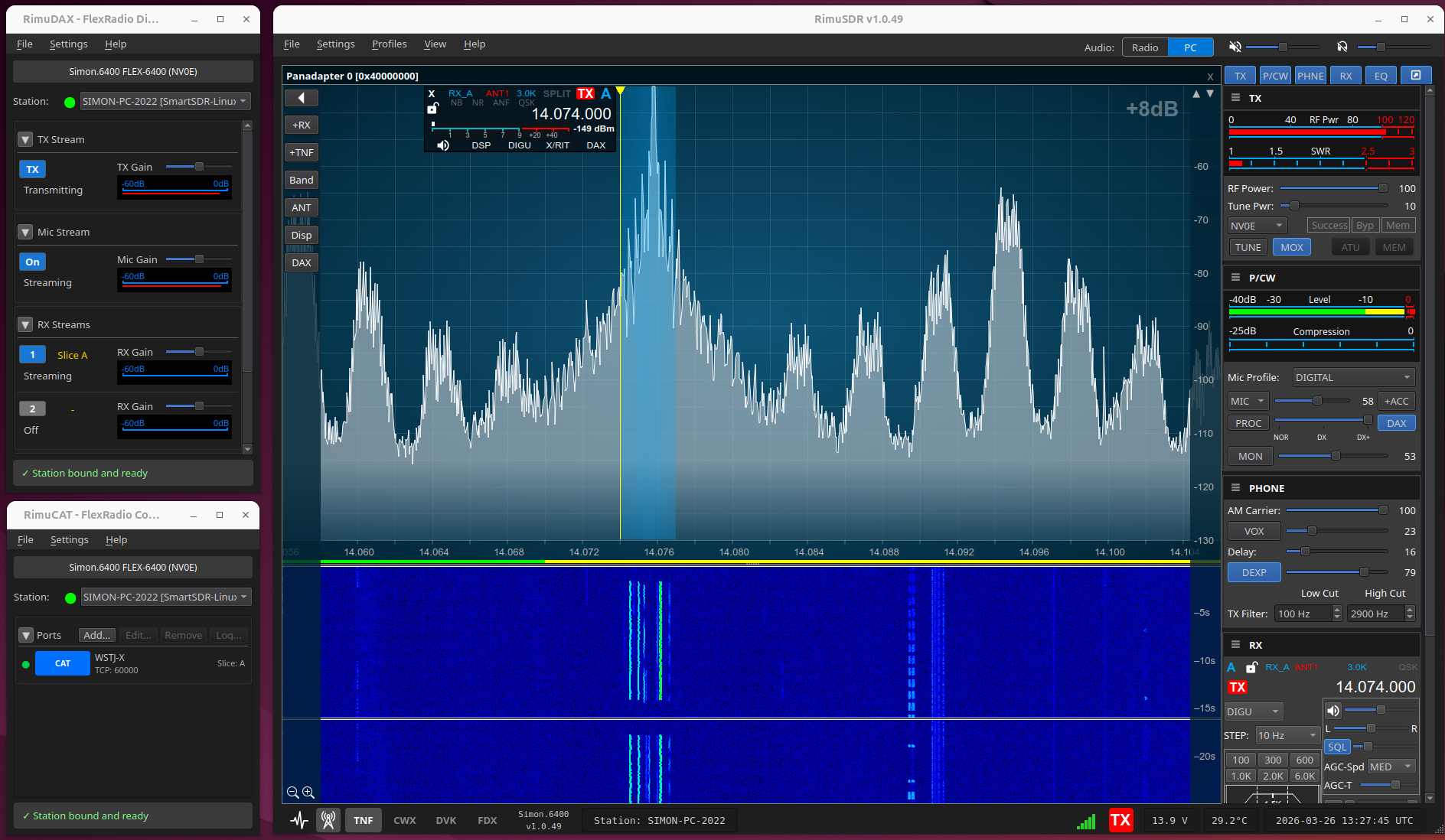Click the TUNE button
1445x840 pixels.
pyautogui.click(x=1248, y=246)
